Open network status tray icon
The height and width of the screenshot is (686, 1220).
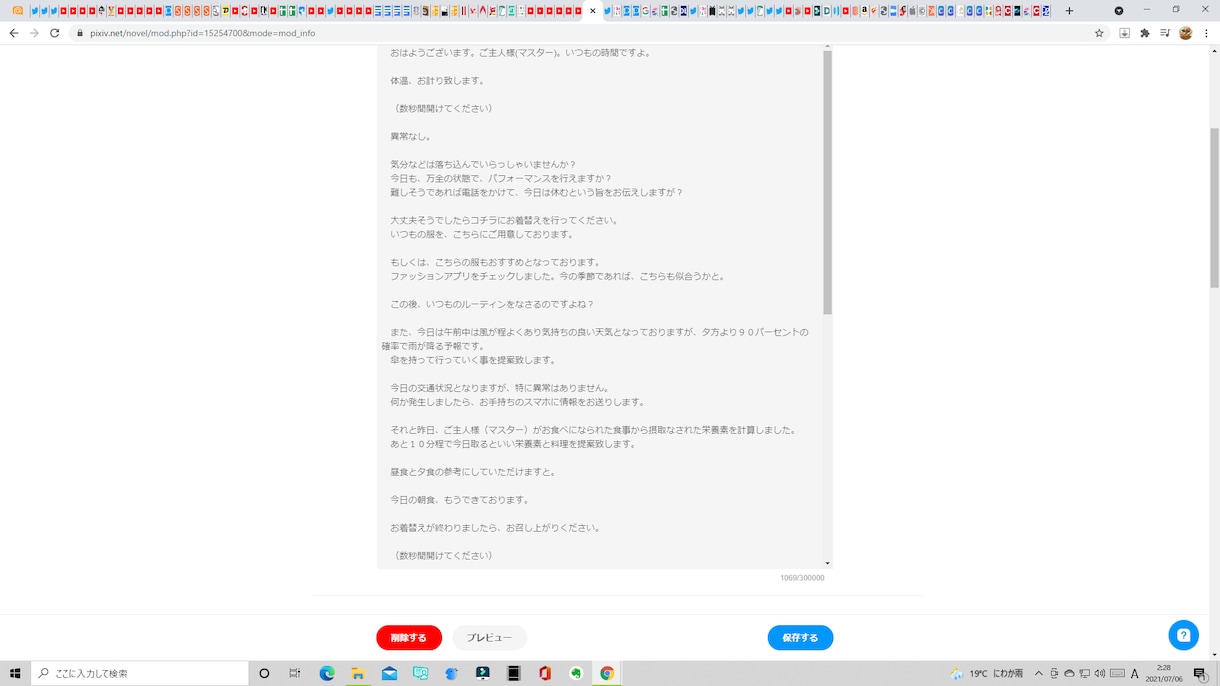[x=1084, y=673]
